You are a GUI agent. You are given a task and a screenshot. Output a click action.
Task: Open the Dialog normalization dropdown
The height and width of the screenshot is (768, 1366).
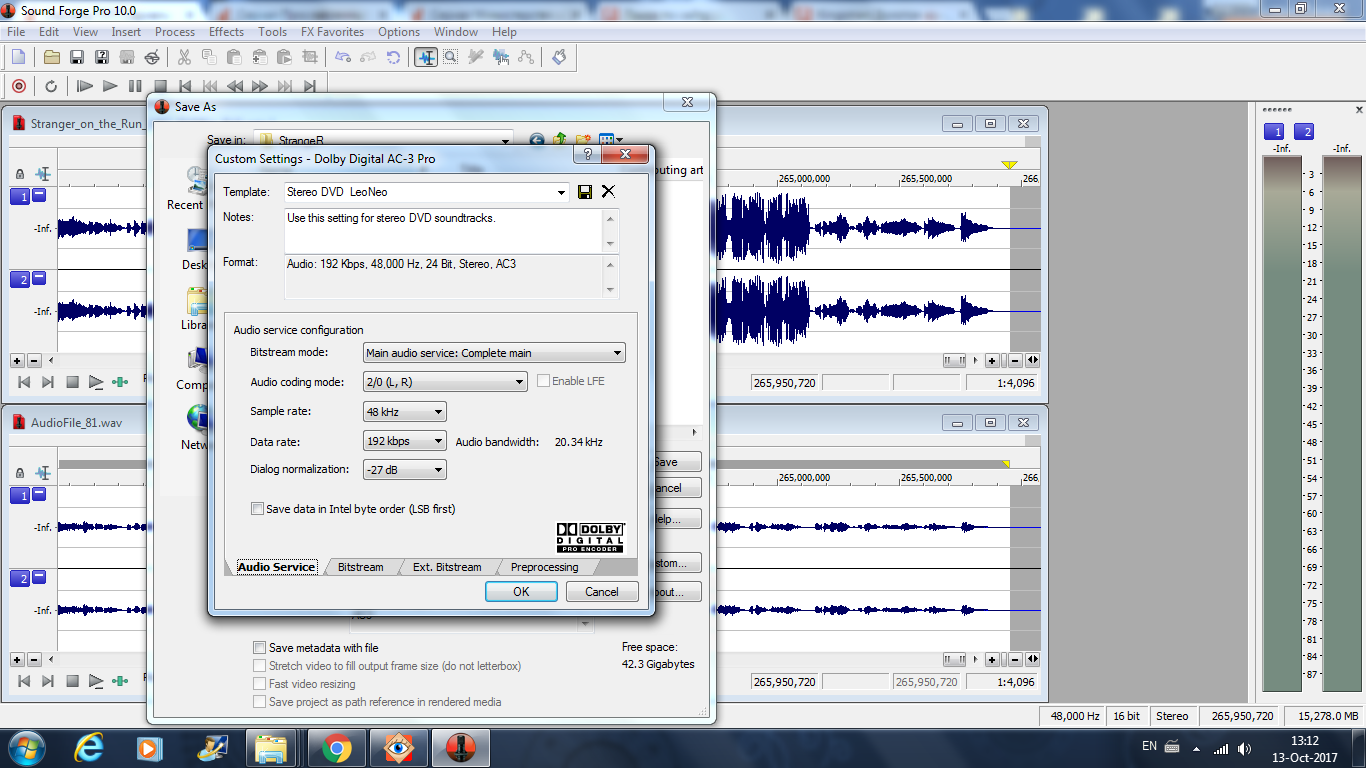point(438,470)
